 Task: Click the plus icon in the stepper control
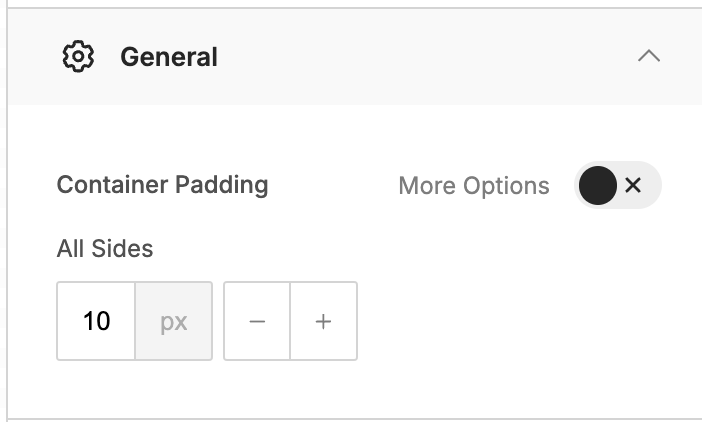[323, 321]
